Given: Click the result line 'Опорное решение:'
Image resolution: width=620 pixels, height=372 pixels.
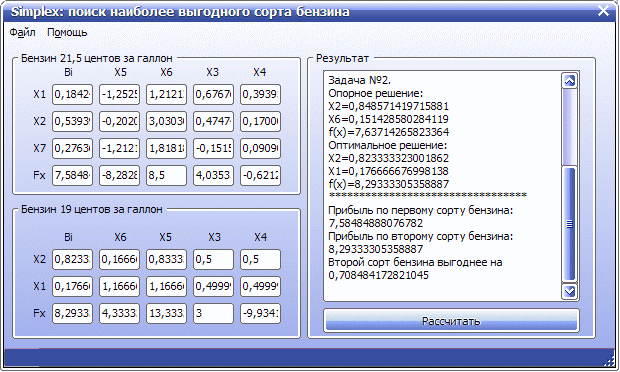Looking at the screenshot, I should [x=375, y=93].
